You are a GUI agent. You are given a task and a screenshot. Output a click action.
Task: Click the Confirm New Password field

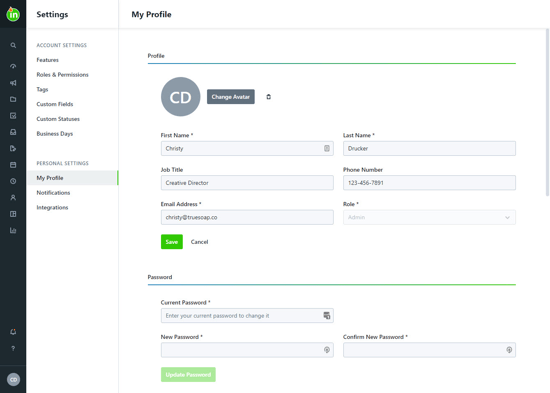click(x=429, y=350)
